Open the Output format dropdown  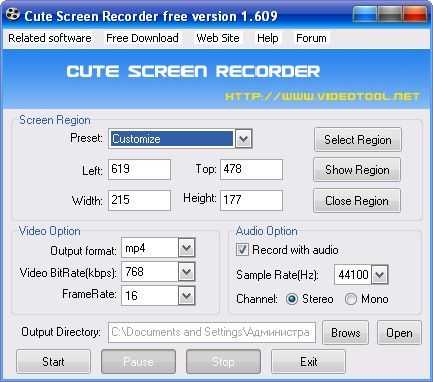tap(186, 248)
